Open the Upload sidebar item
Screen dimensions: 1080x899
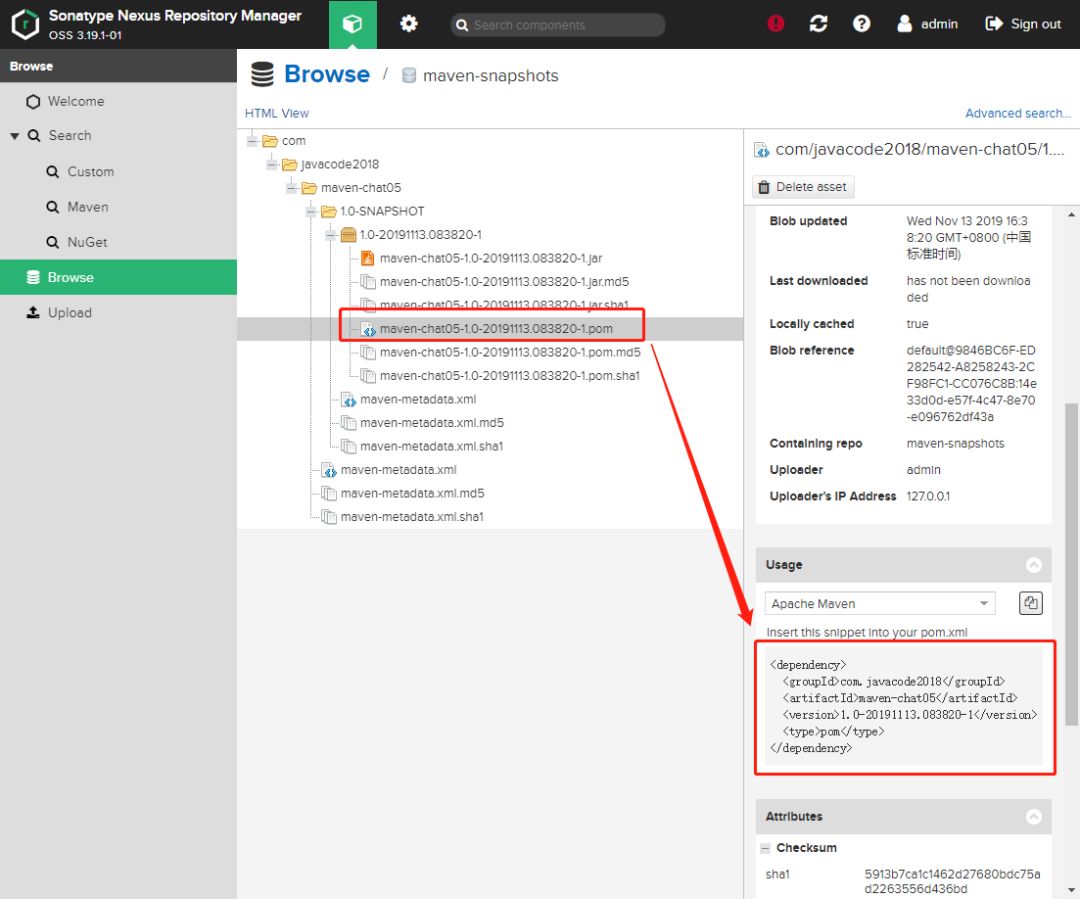pyautogui.click(x=69, y=313)
